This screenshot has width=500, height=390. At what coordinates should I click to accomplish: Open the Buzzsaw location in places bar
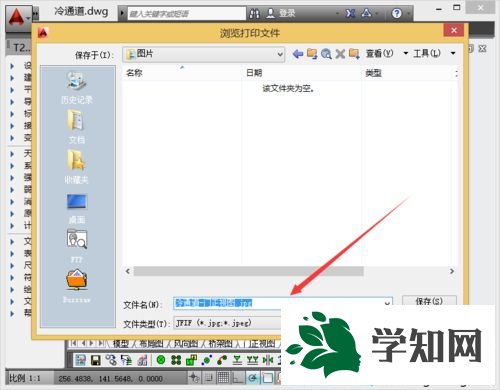click(77, 286)
